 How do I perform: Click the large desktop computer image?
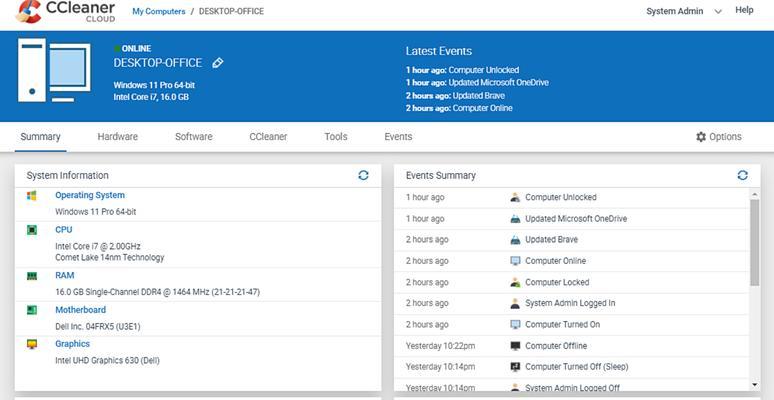tap(54, 70)
